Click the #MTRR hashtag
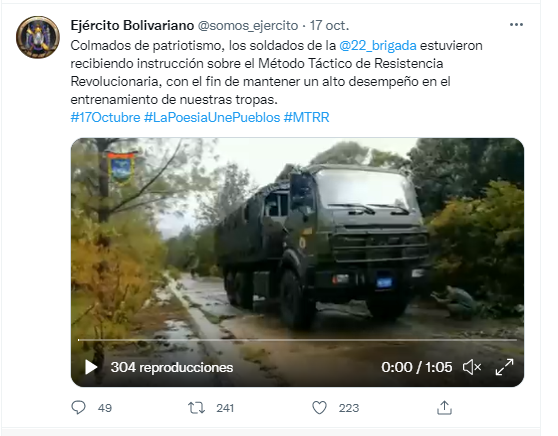Screen dimensions: 558x436 (306, 117)
